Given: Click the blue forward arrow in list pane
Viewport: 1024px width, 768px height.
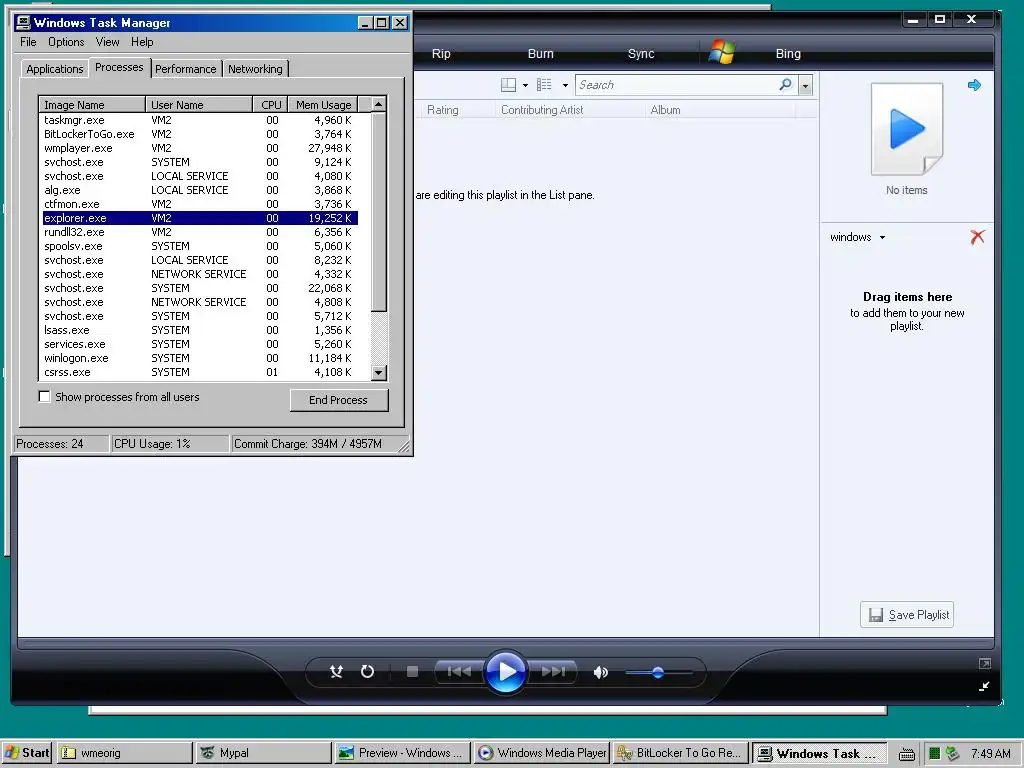Looking at the screenshot, I should 974,85.
